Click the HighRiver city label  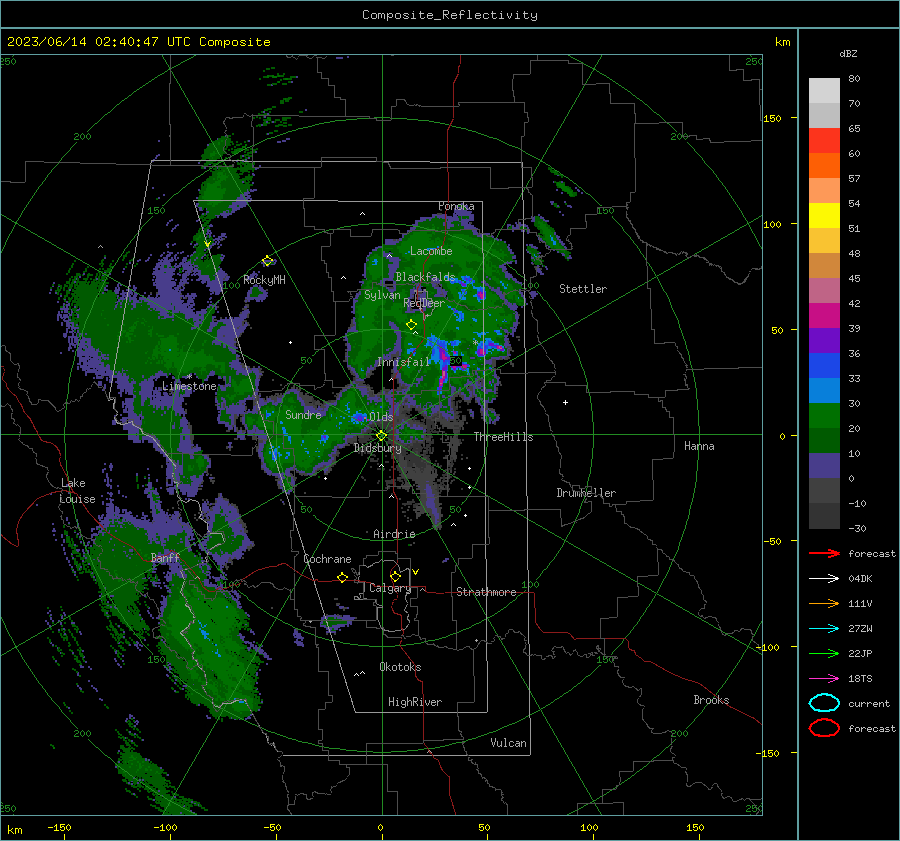(415, 702)
